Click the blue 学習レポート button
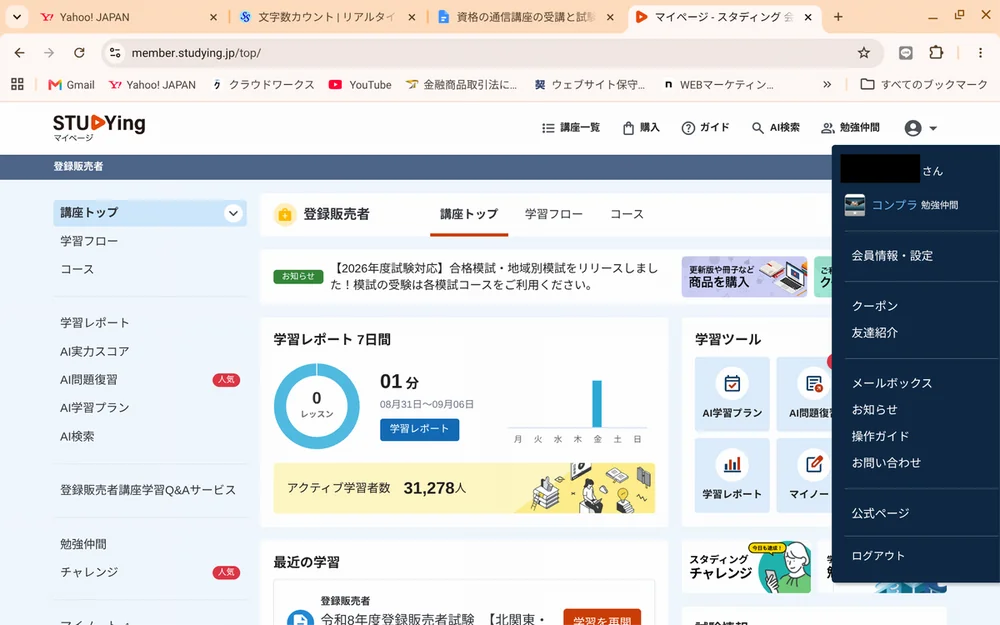1000x625 pixels. (x=419, y=429)
